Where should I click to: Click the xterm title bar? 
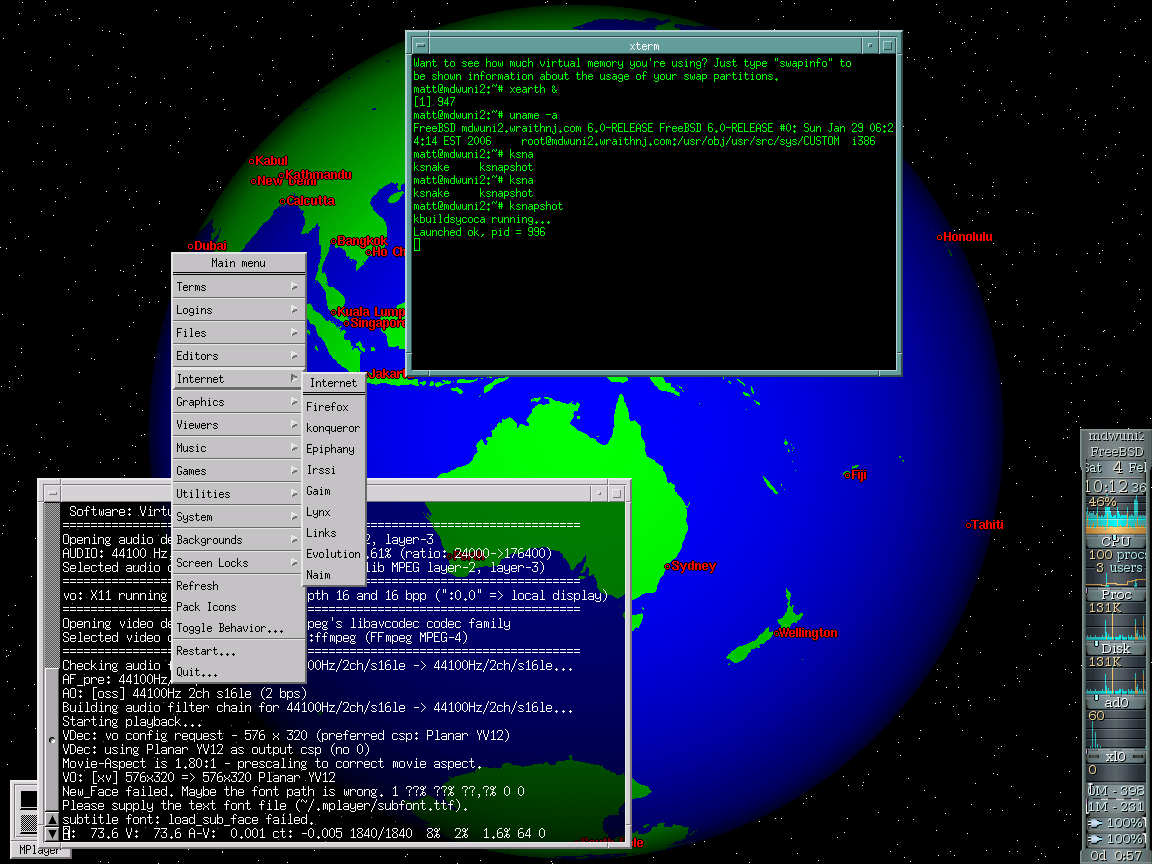[644, 46]
